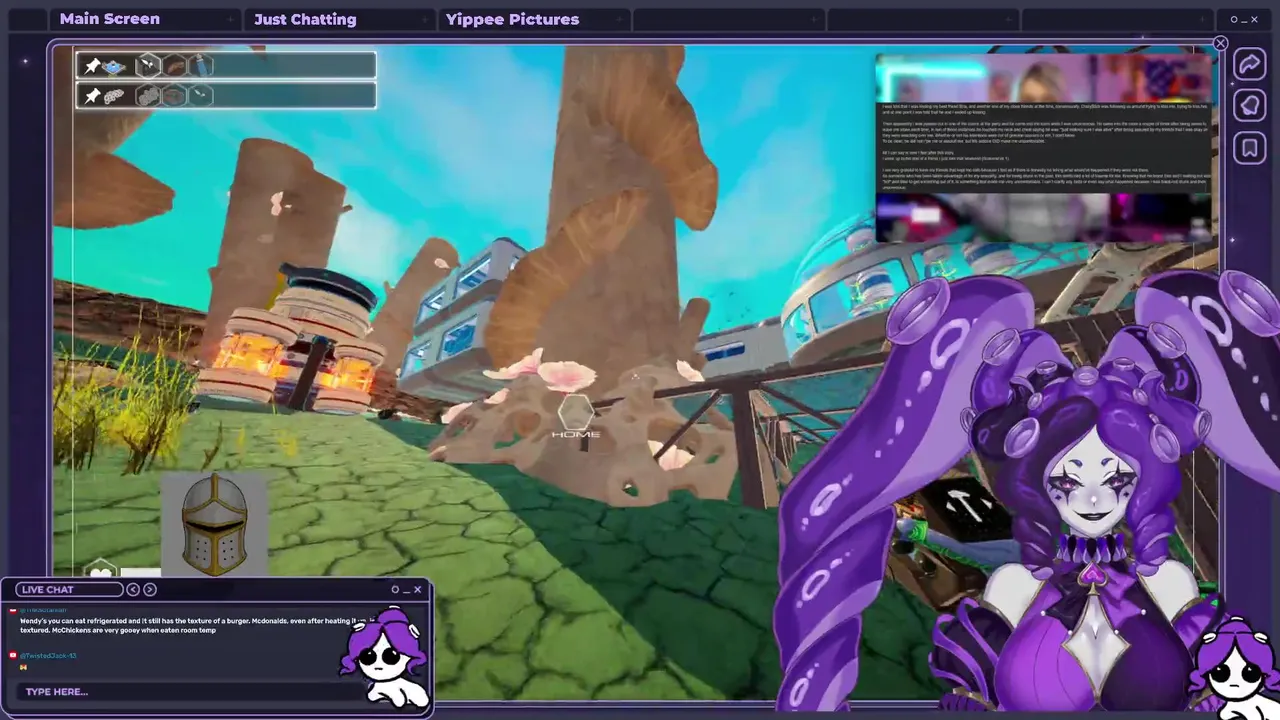Select the Yippee Pictures tab
The width and height of the screenshot is (1280, 720).
click(512, 19)
